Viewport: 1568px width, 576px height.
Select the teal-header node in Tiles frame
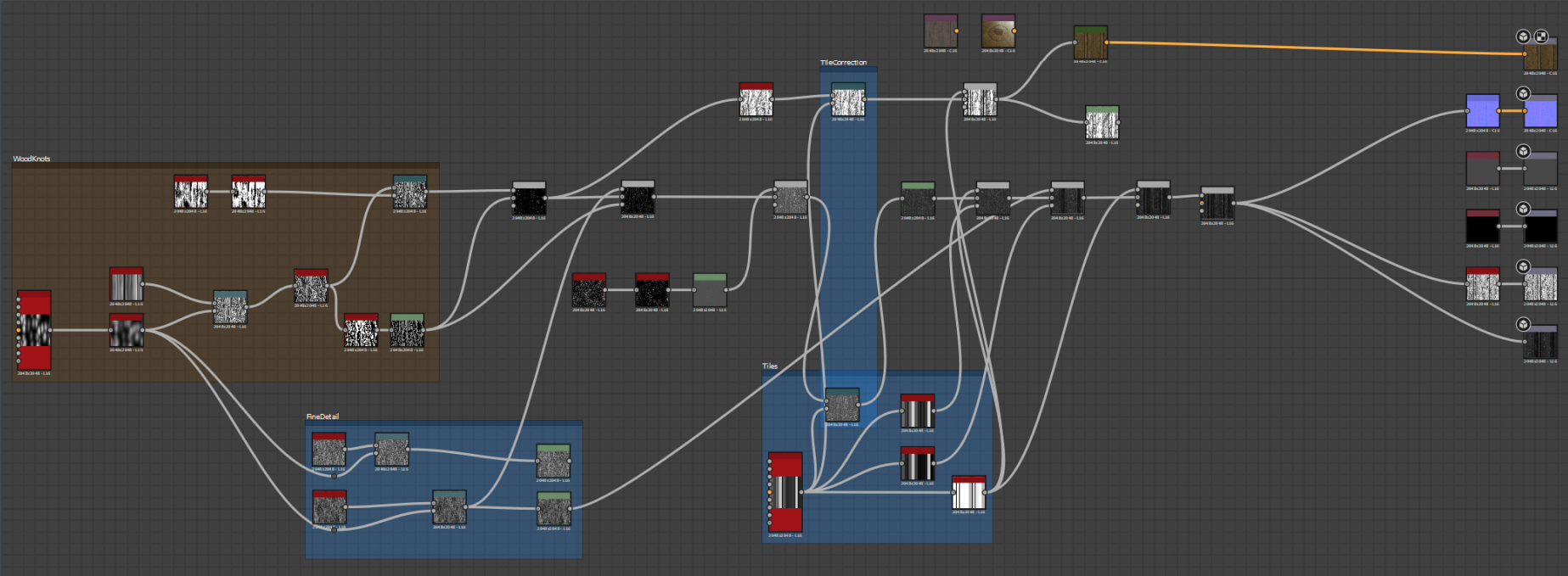pos(842,405)
